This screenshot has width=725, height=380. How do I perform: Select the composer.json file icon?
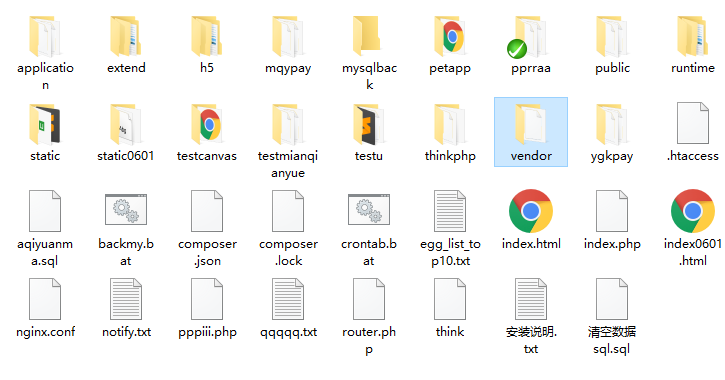[207, 211]
